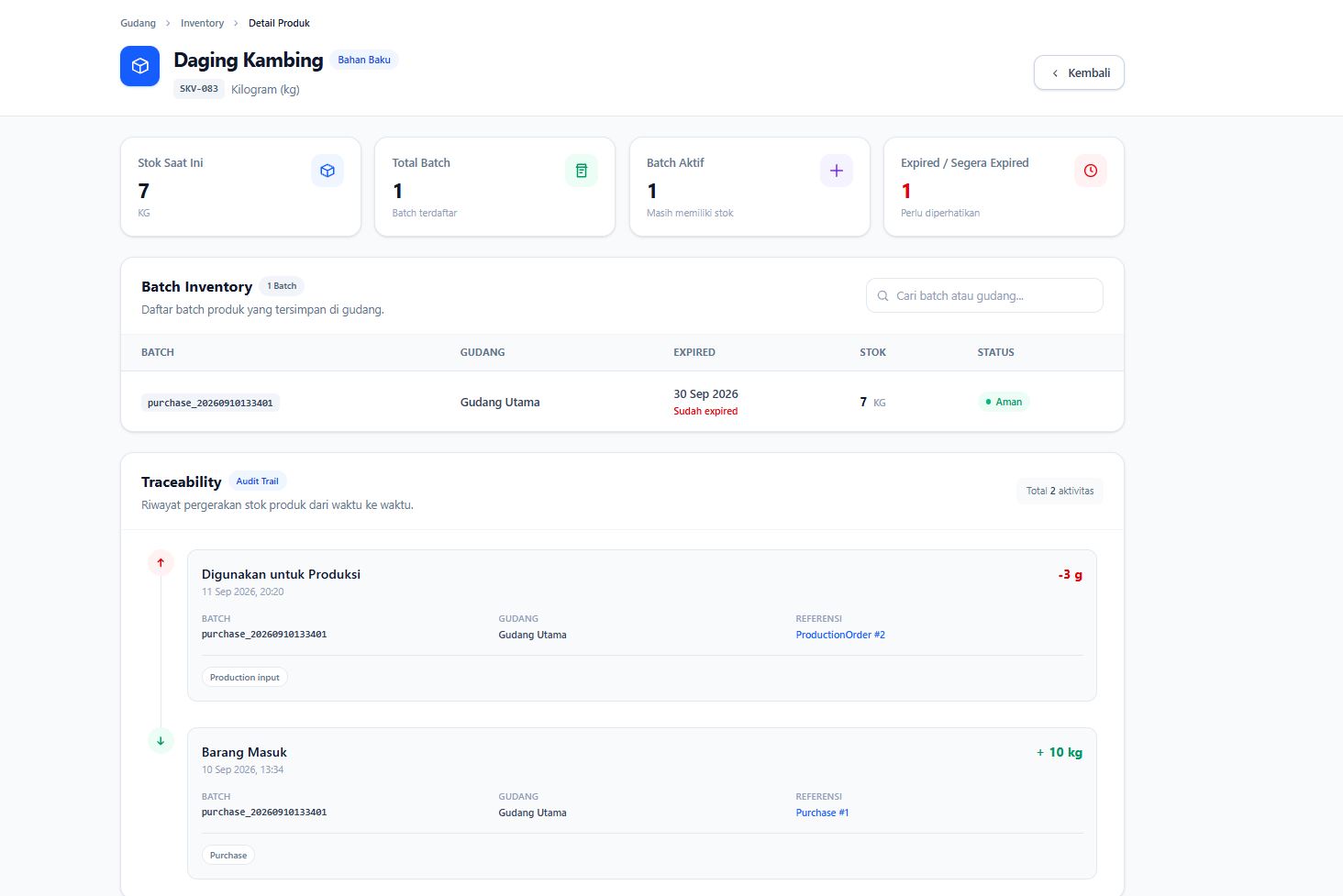Click the Total 2 aktivitas badge
Screen dimensions: 1343x896
pyautogui.click(x=1060, y=491)
